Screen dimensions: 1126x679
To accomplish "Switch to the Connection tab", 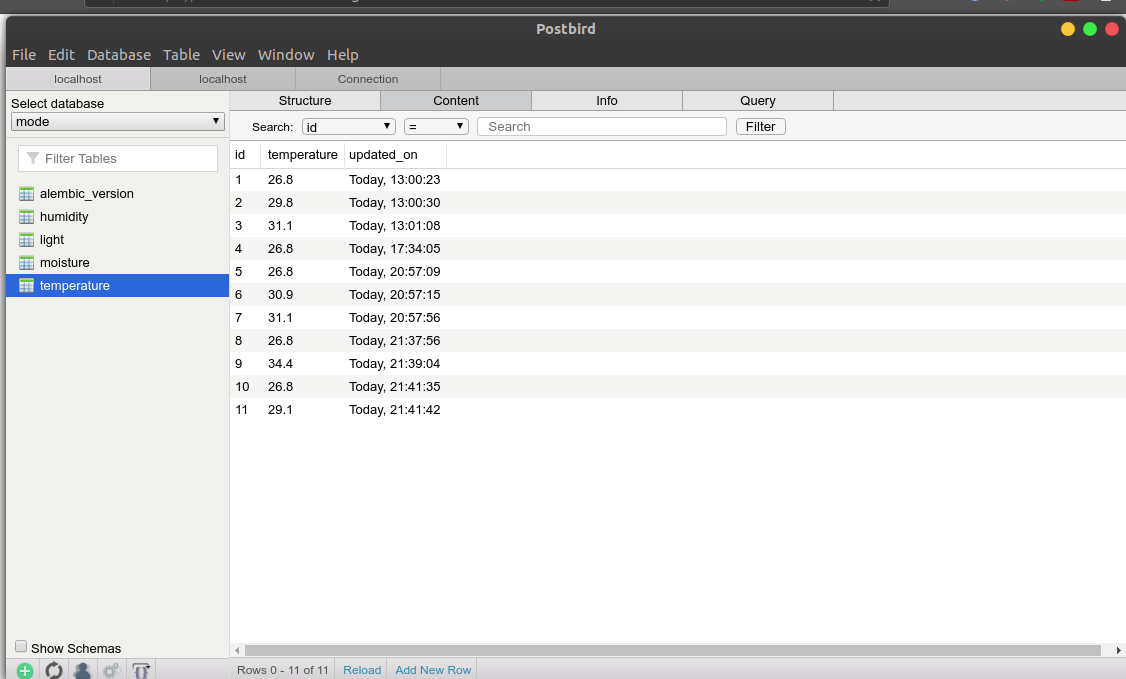I will pos(368,79).
